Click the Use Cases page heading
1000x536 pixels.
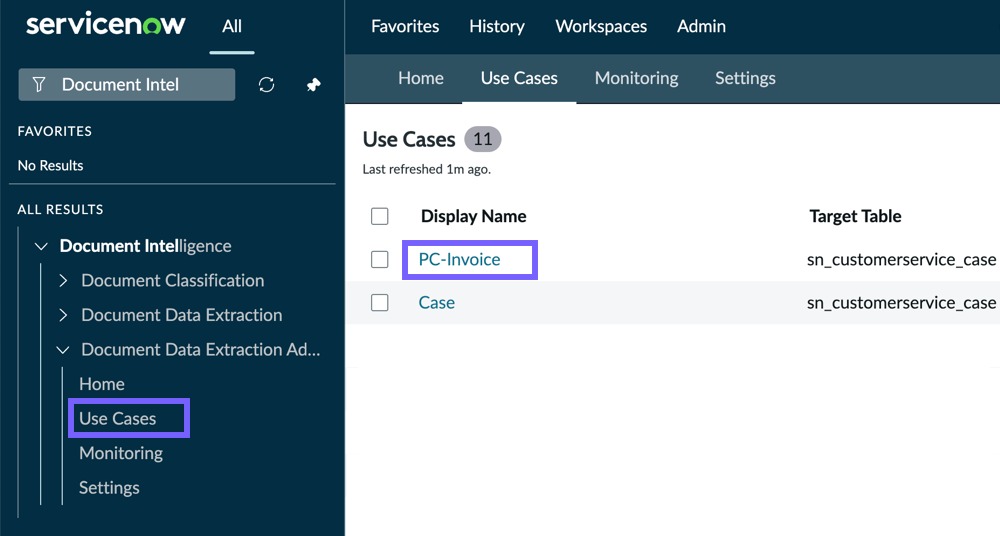coord(409,139)
